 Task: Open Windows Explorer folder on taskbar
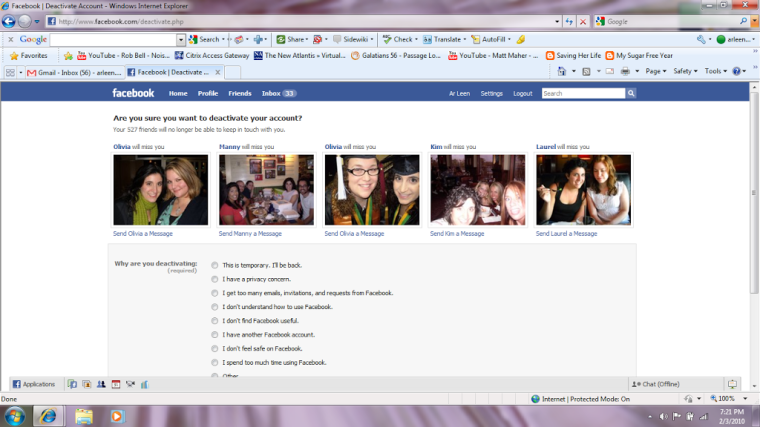click(84, 416)
